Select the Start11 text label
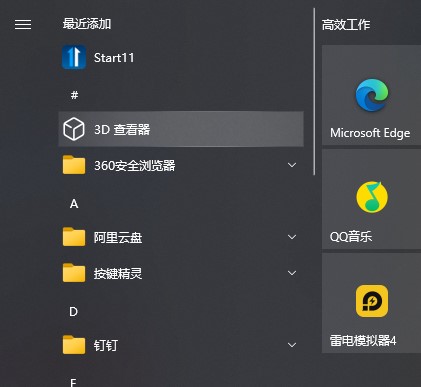This screenshot has height=387, width=421. (x=114, y=58)
